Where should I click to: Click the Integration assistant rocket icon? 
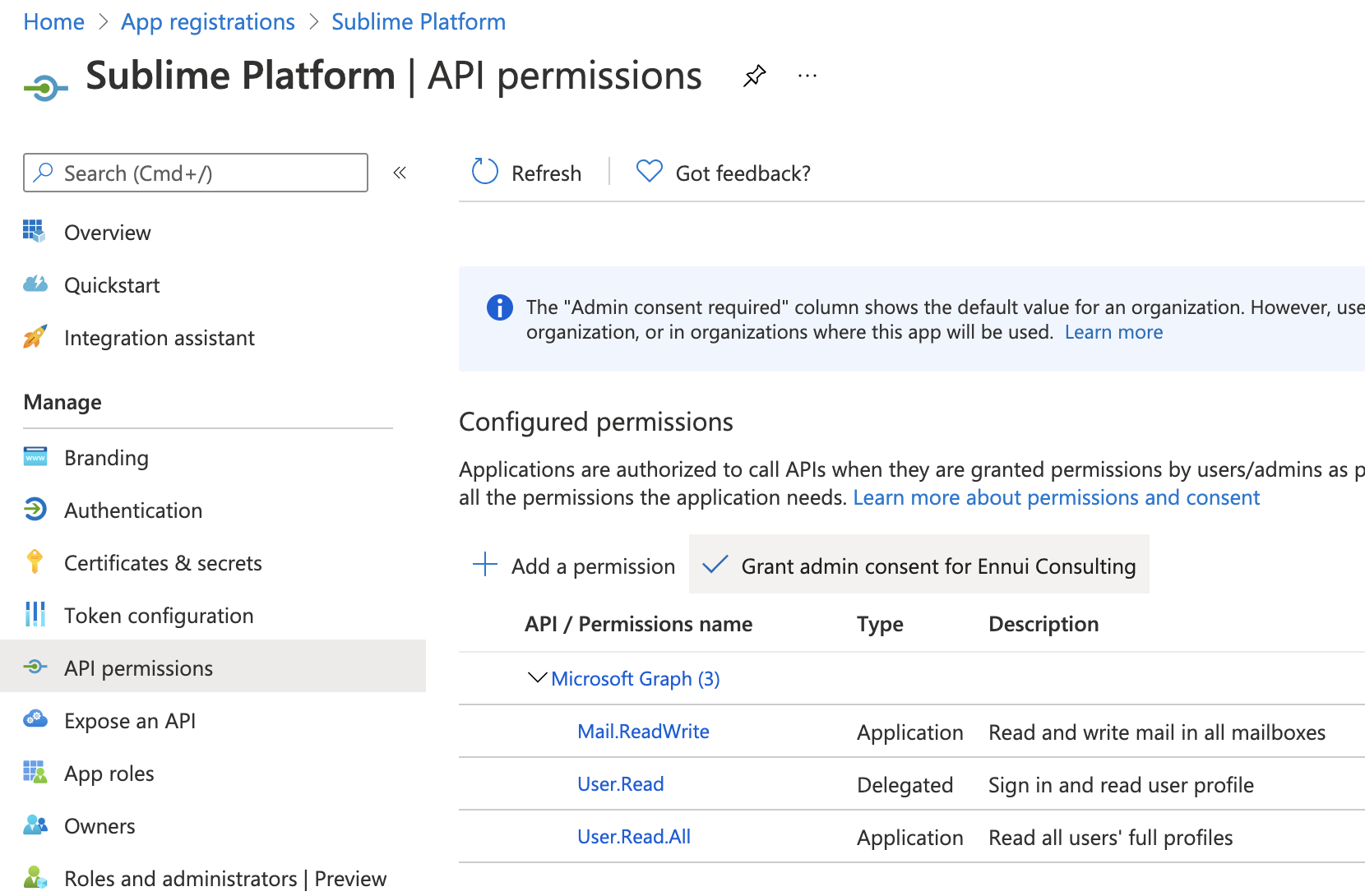tap(35, 337)
